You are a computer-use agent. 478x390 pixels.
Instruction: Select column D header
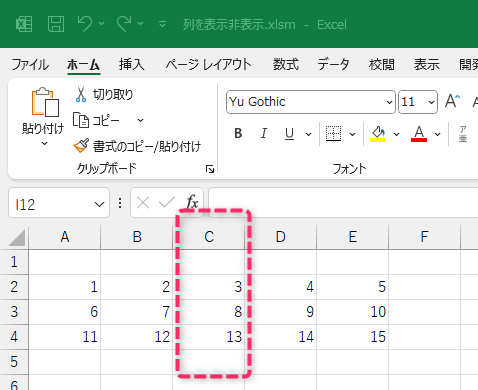click(281, 237)
